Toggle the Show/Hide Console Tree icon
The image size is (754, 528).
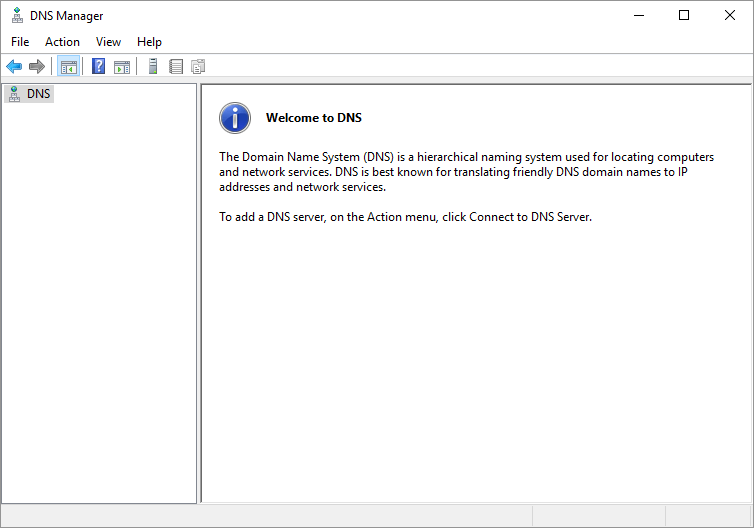point(68,66)
